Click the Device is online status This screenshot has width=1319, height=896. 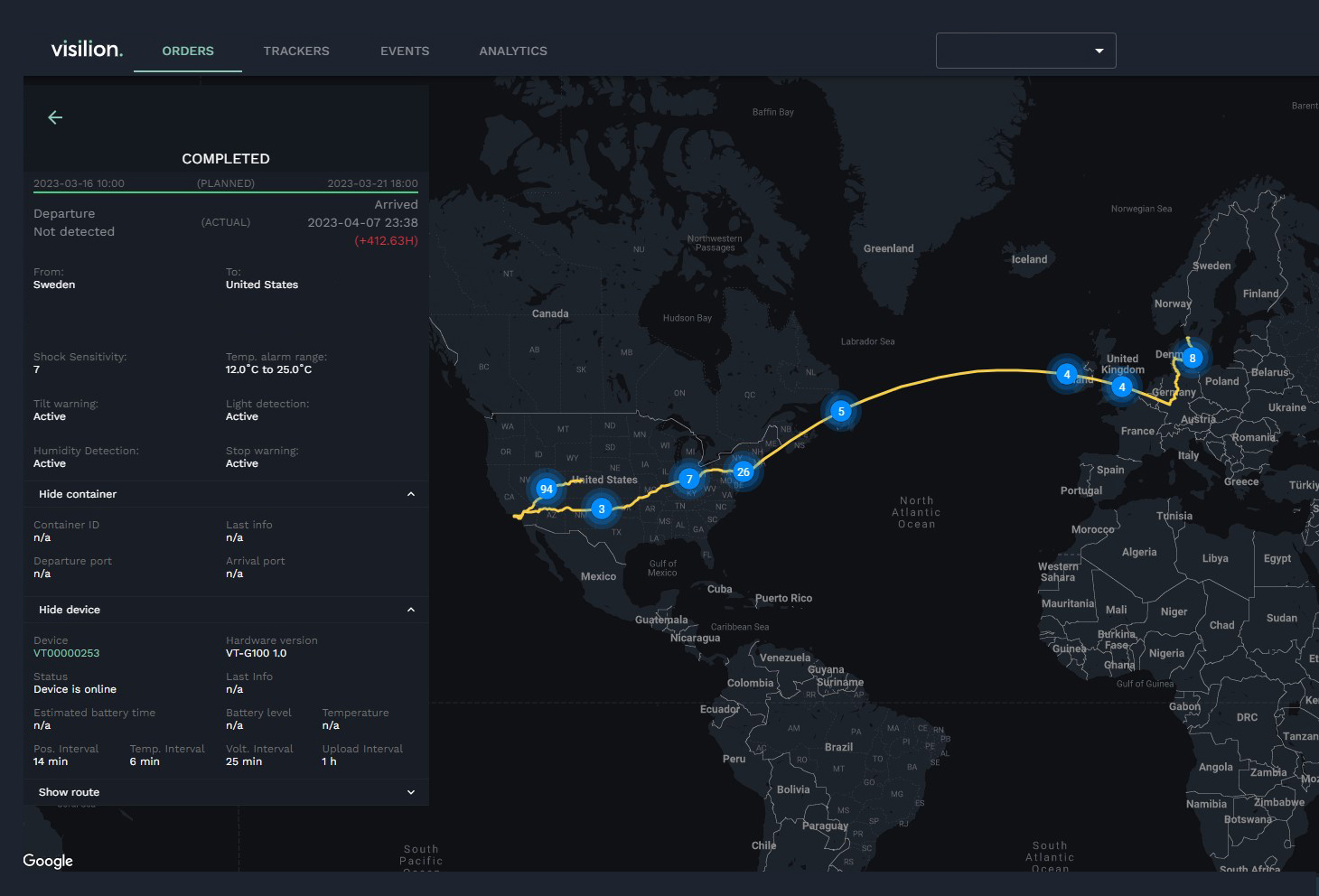pyautogui.click(x=75, y=689)
